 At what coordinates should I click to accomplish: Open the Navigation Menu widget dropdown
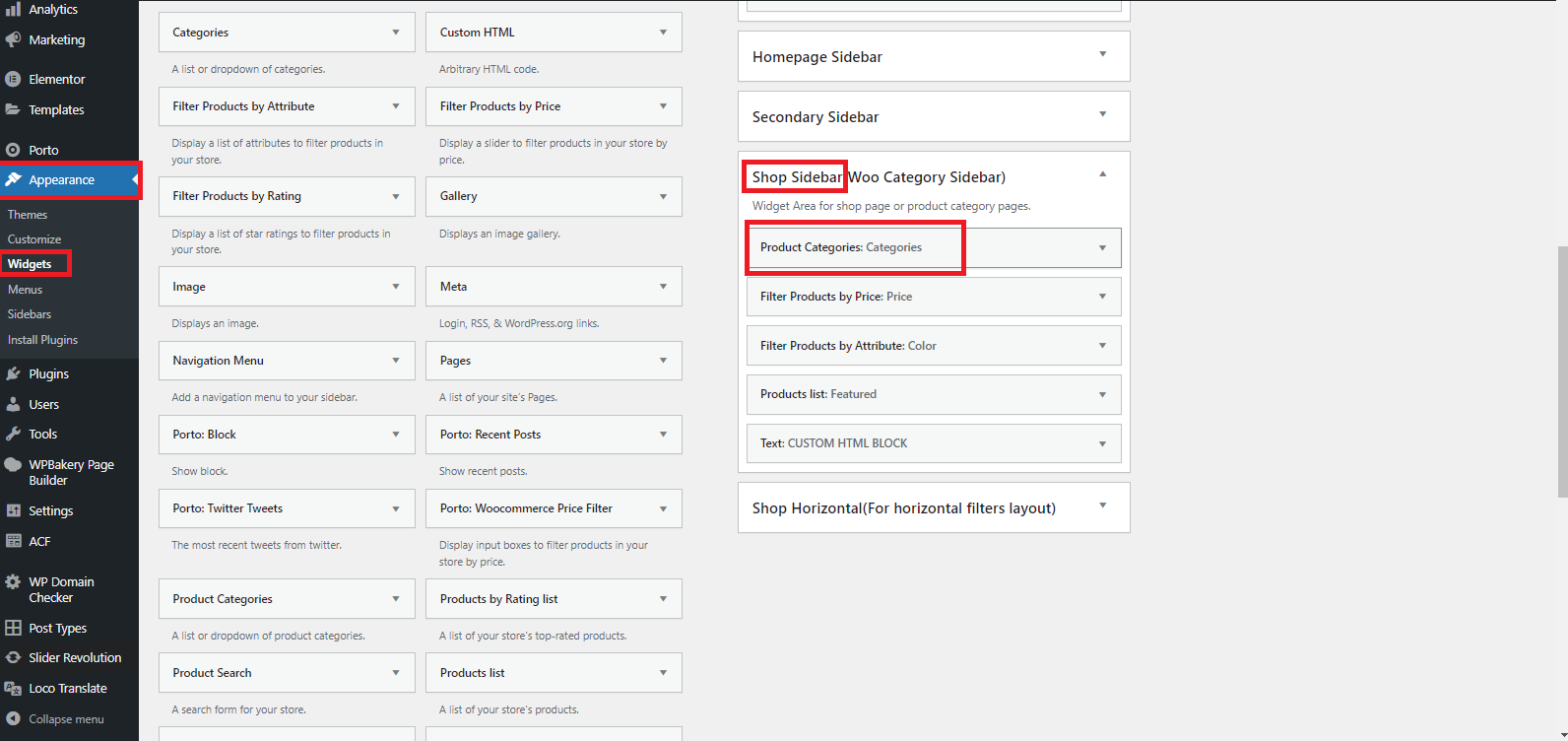(x=396, y=361)
